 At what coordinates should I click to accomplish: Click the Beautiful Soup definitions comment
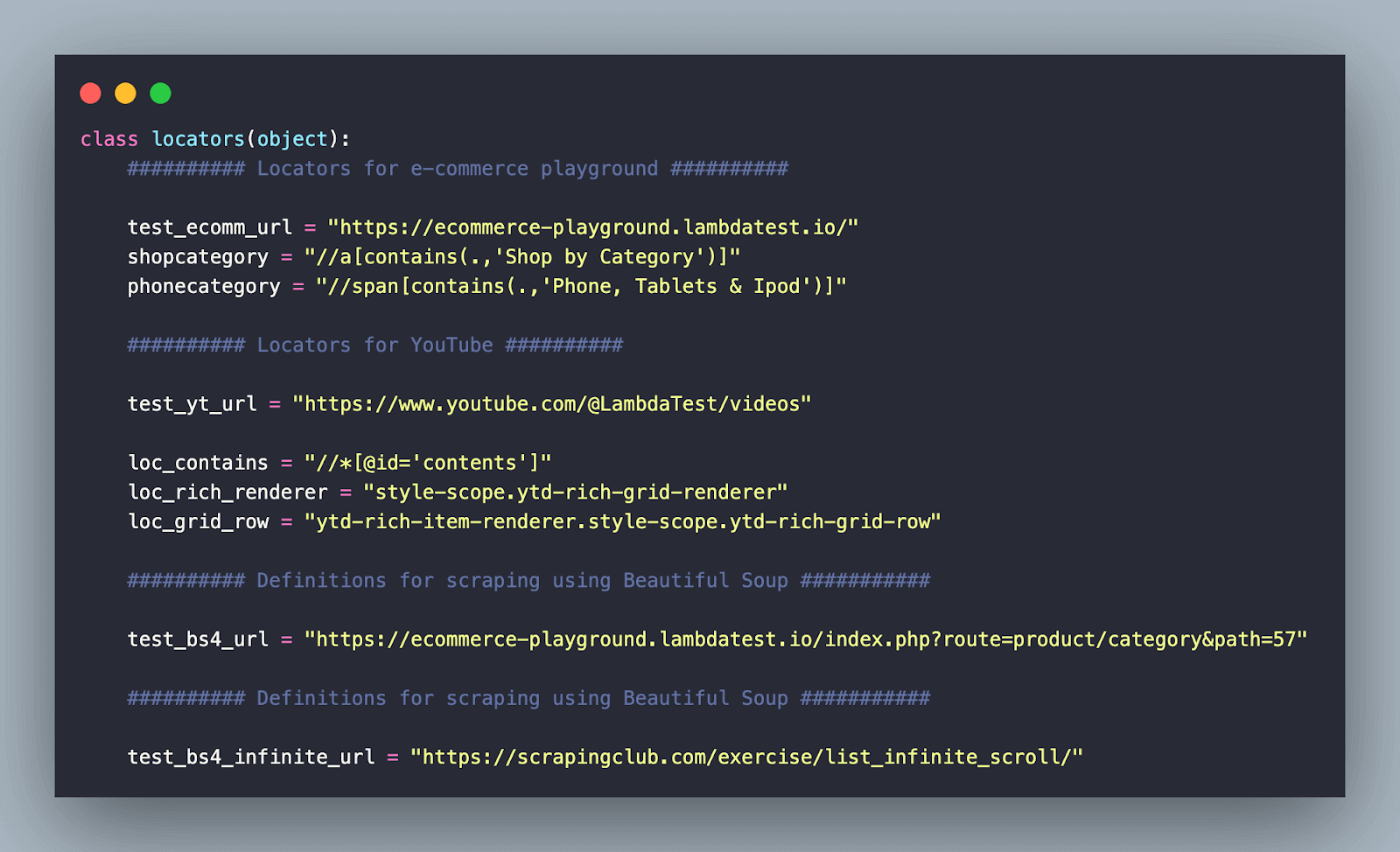click(528, 580)
